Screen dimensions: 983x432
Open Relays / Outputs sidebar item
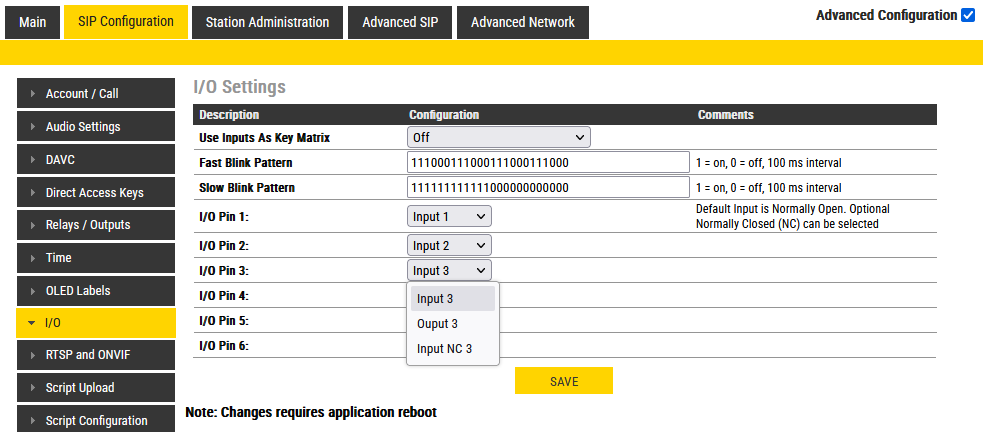click(96, 225)
